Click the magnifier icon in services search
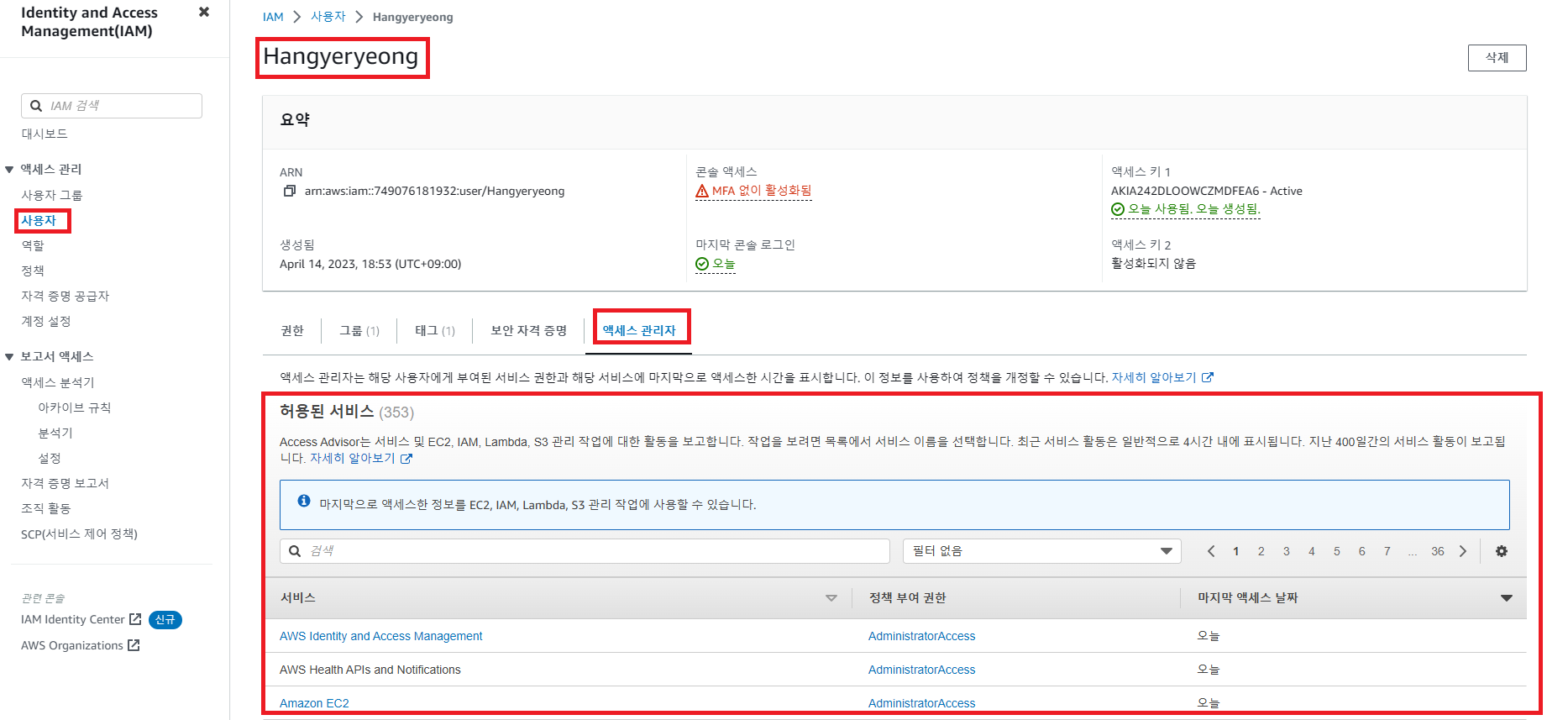This screenshot has width=1568, height=720. (295, 551)
